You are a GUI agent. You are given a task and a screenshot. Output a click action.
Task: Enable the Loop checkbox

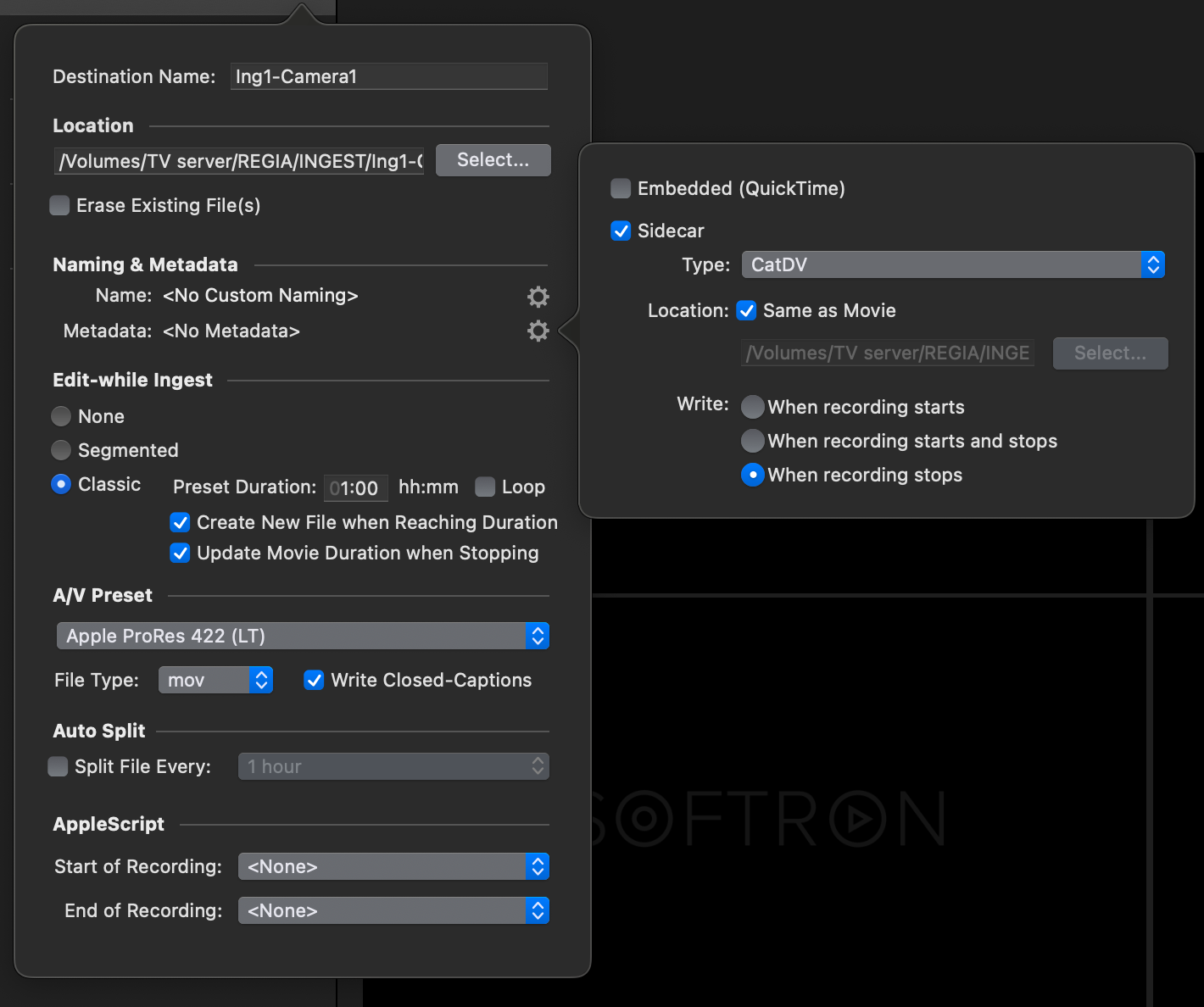[485, 487]
